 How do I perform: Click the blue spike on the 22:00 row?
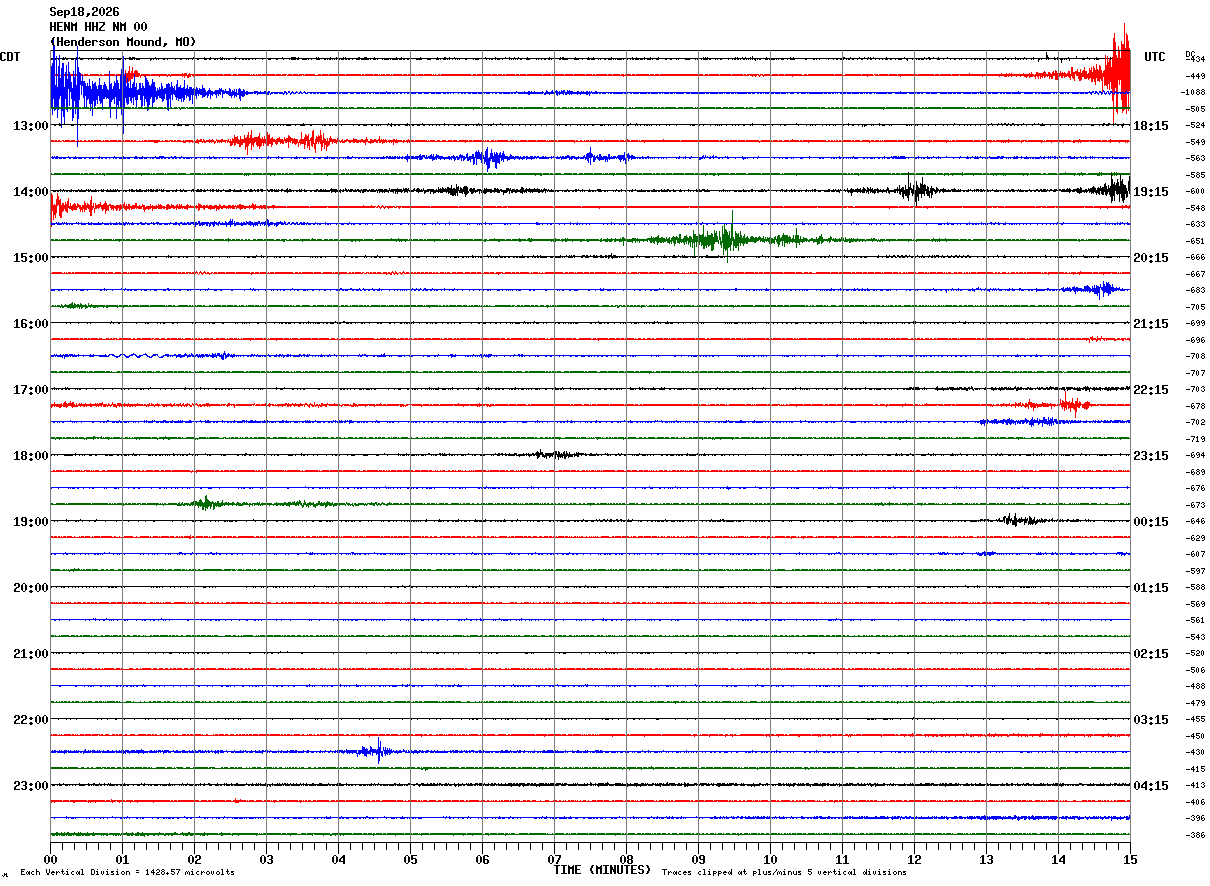pyautogui.click(x=376, y=751)
